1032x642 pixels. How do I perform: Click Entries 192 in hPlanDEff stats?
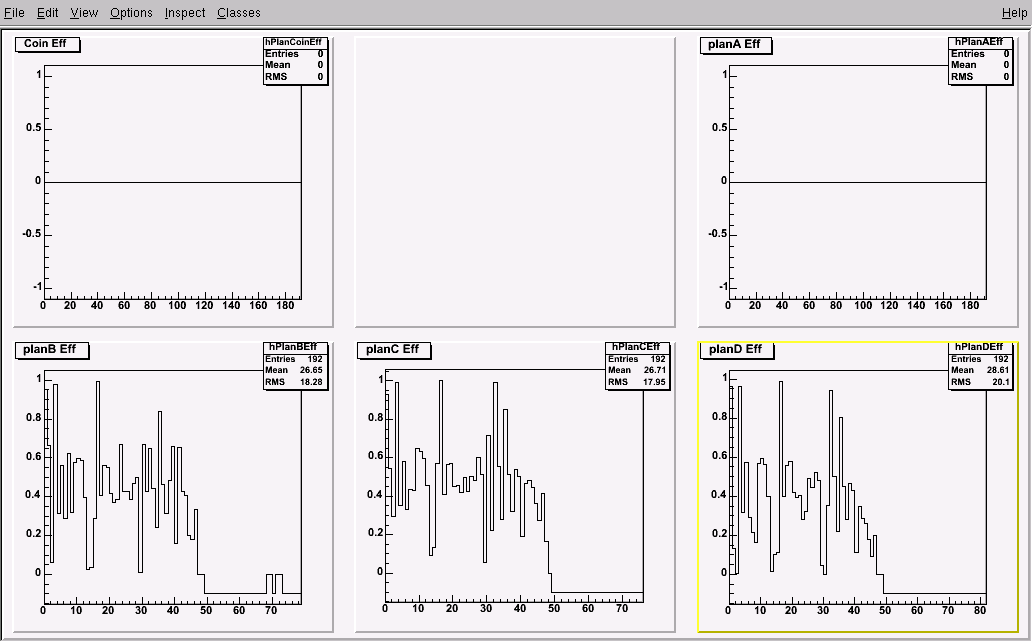[979, 359]
